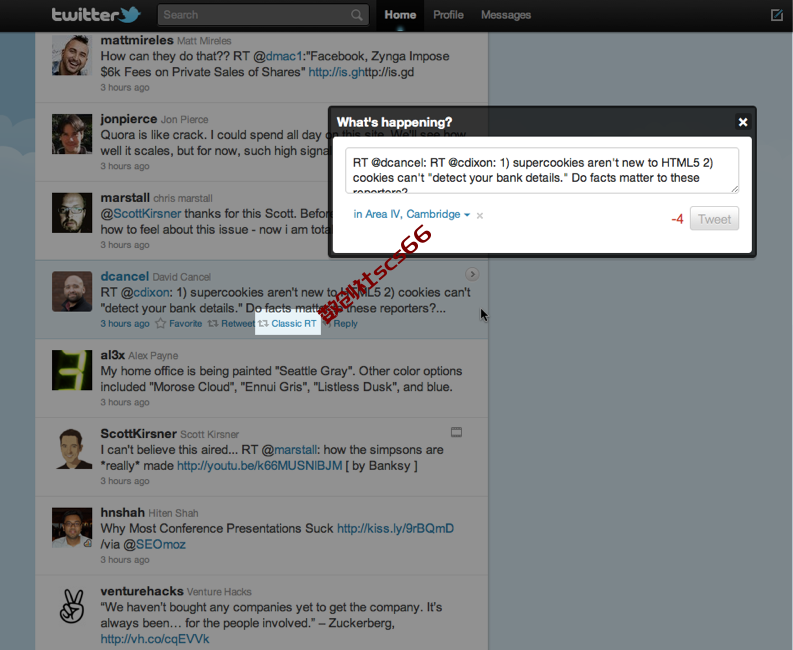Click the search magnifier icon
793x650 pixels.
357,15
